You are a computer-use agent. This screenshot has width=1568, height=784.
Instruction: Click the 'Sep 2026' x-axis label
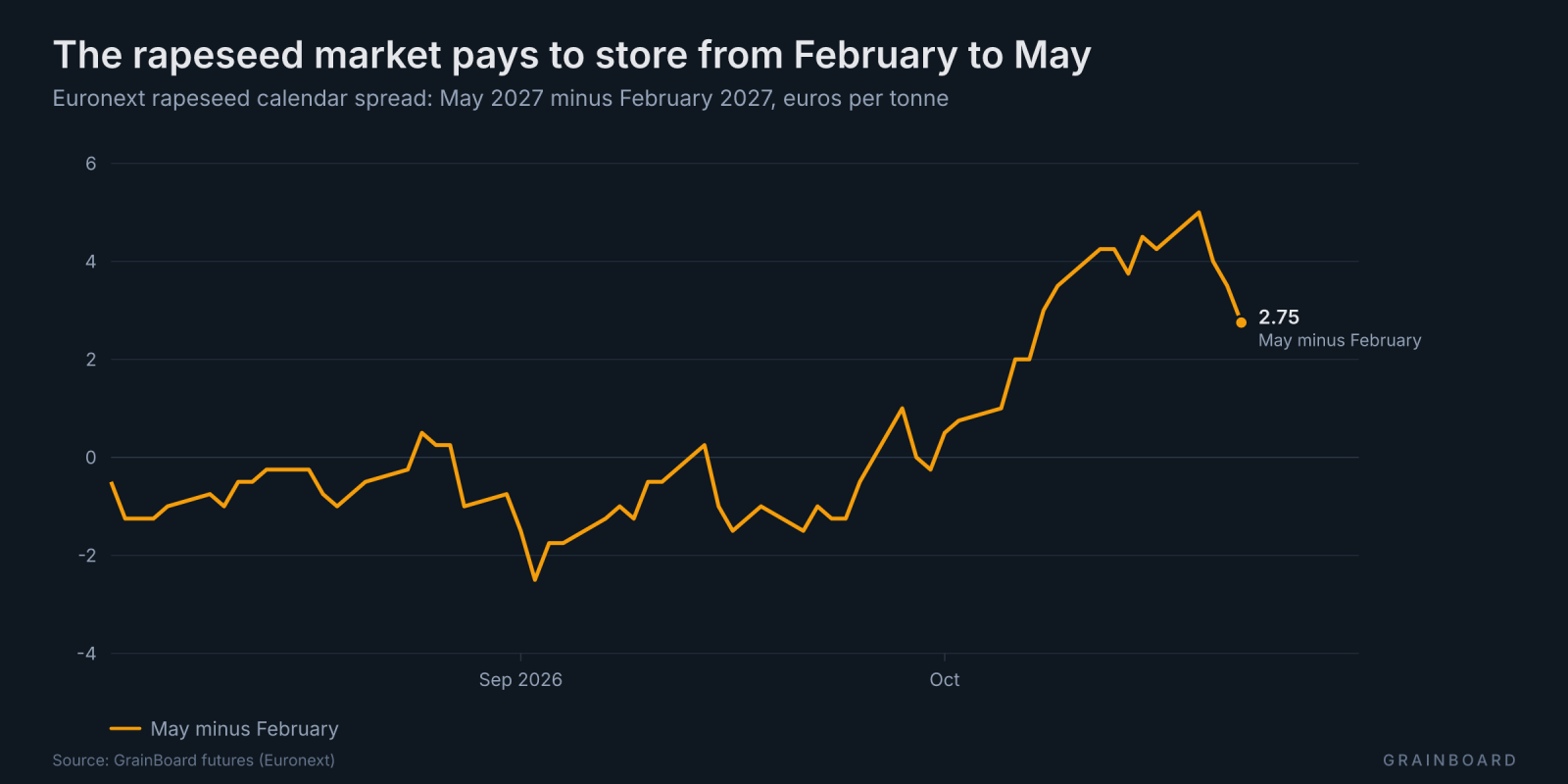pos(520,680)
